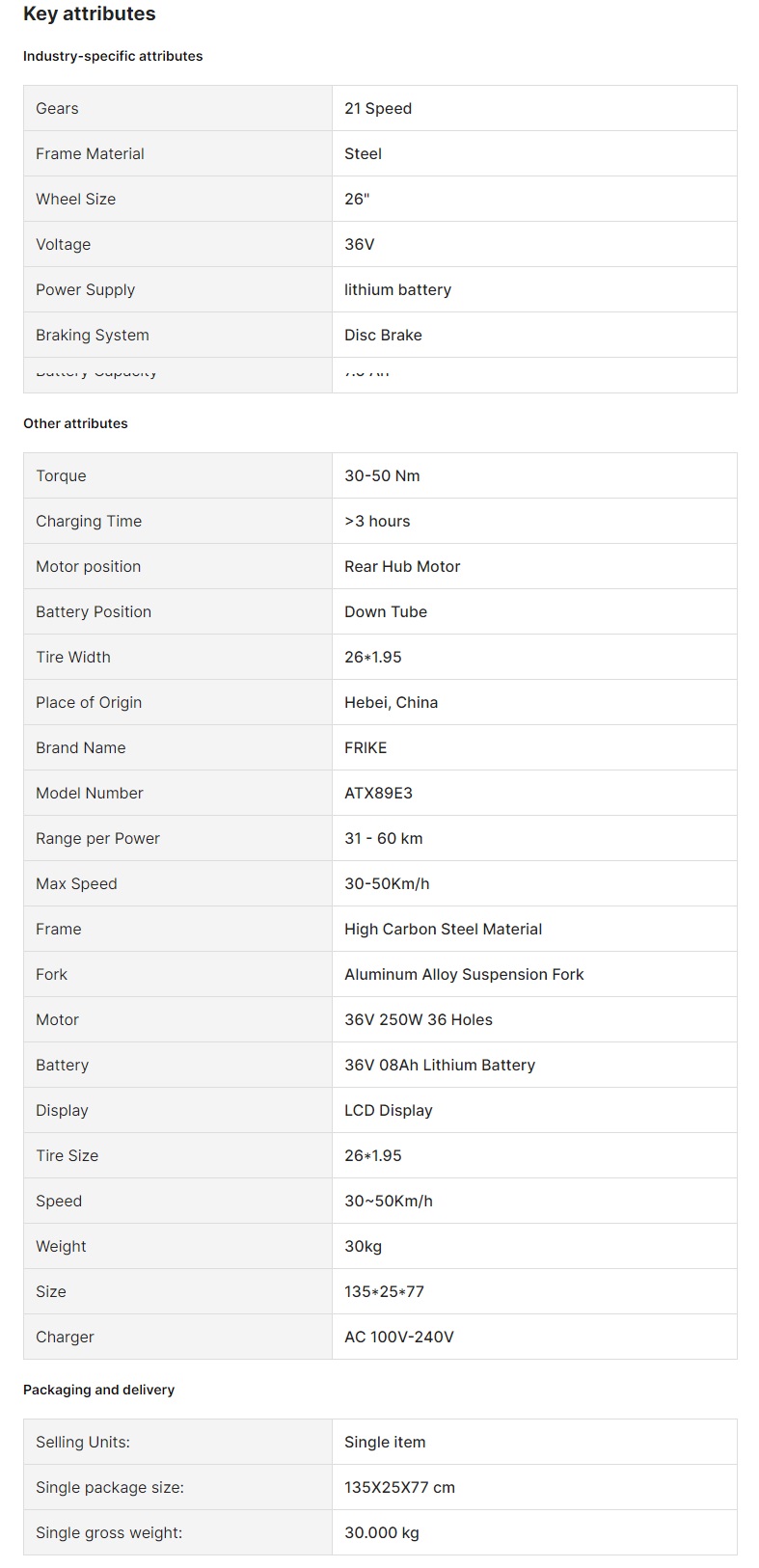Click the 'Frame Material' row label
Viewport: 759px width, 1568px height.
pyautogui.click(x=90, y=154)
